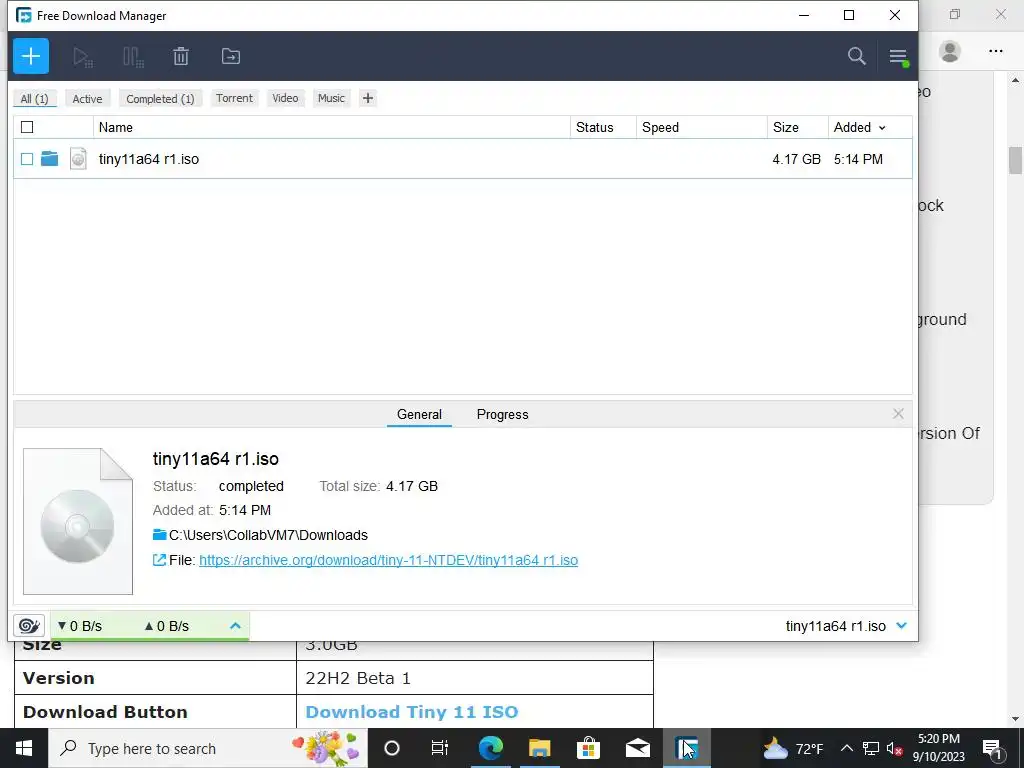This screenshot has height=768, width=1024.
Task: Open the browser three-dots menu
Action: pyautogui.click(x=995, y=51)
